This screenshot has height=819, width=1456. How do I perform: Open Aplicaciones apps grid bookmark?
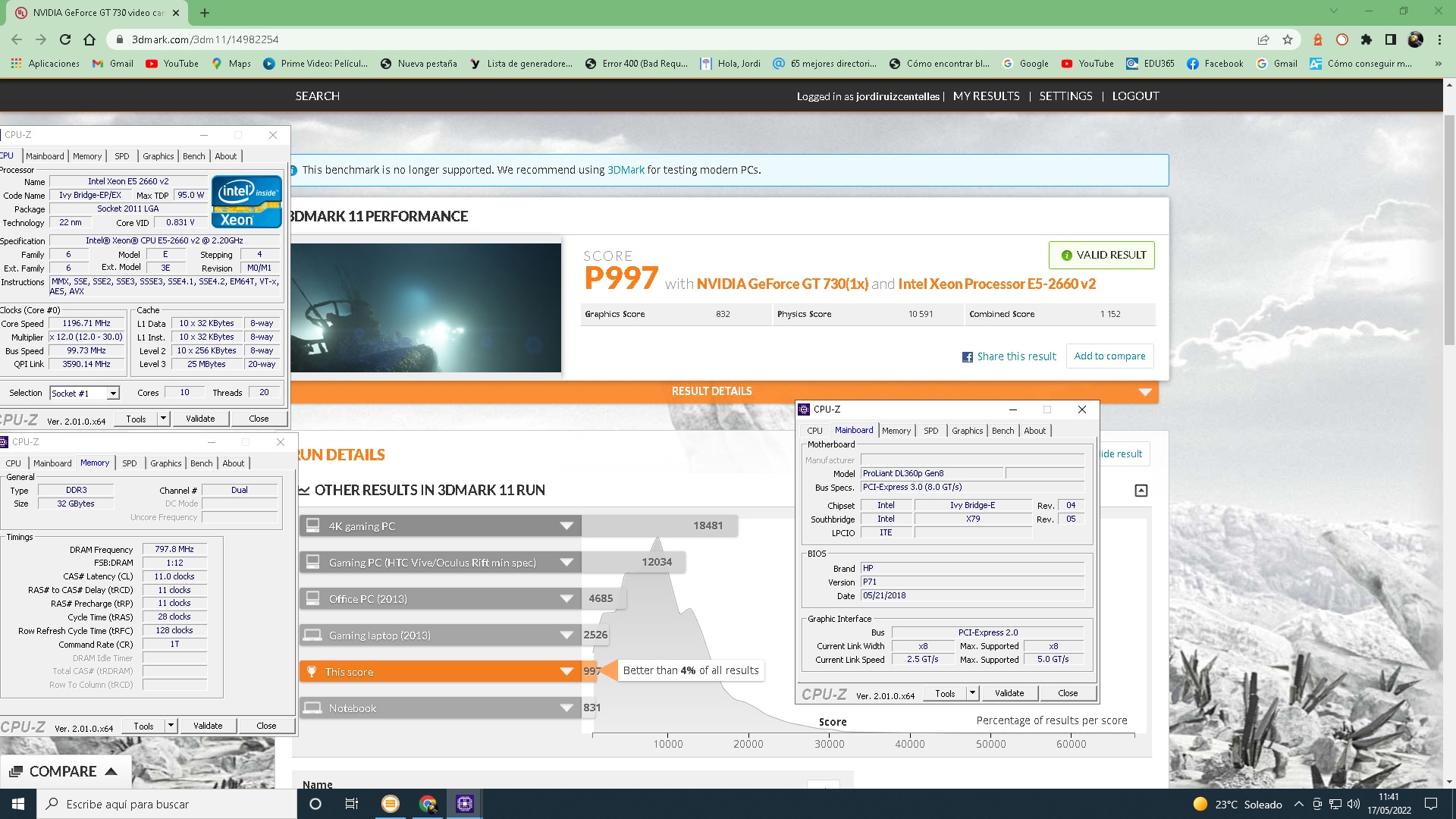click(45, 64)
